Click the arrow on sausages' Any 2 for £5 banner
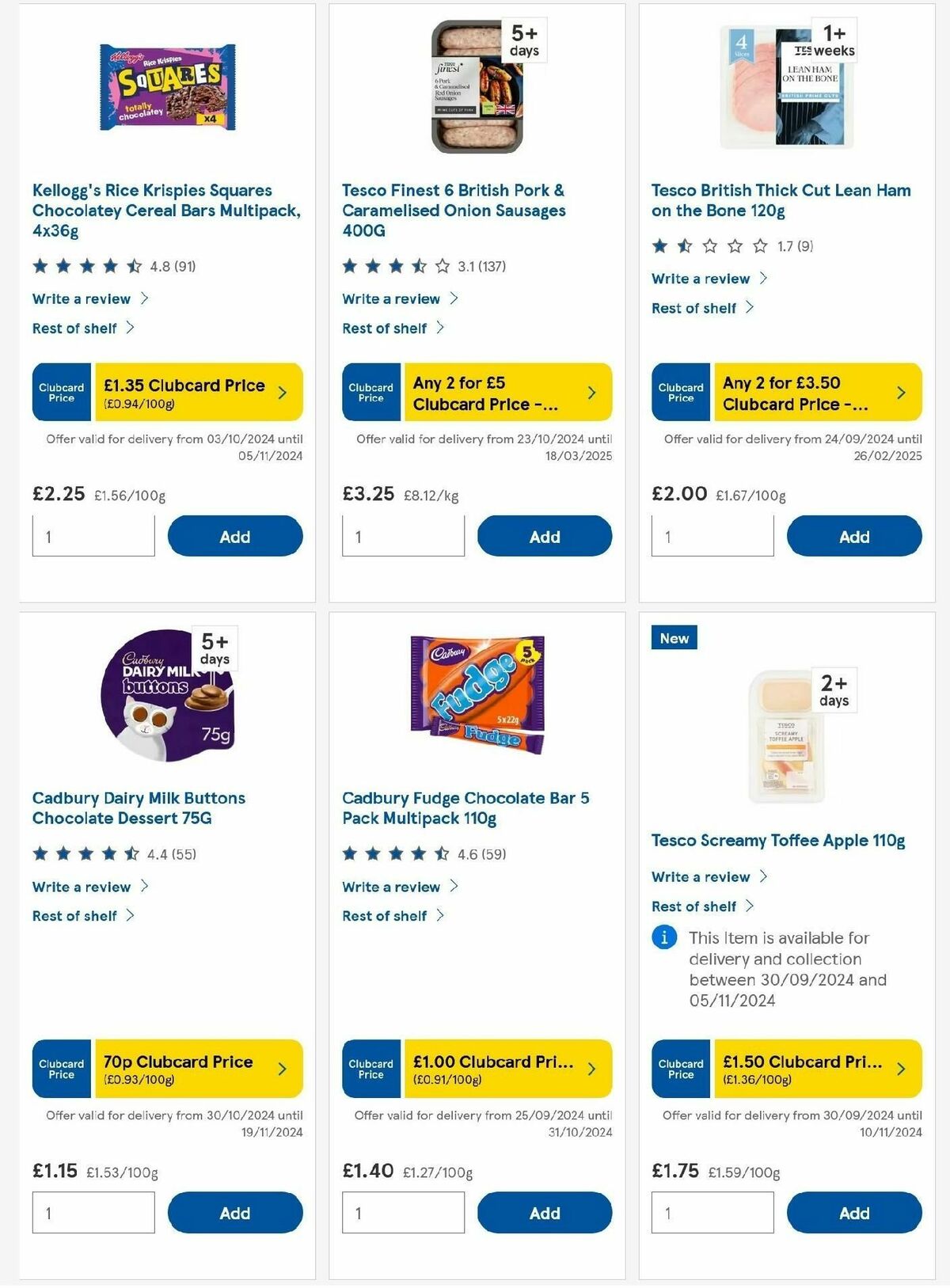 tap(591, 391)
